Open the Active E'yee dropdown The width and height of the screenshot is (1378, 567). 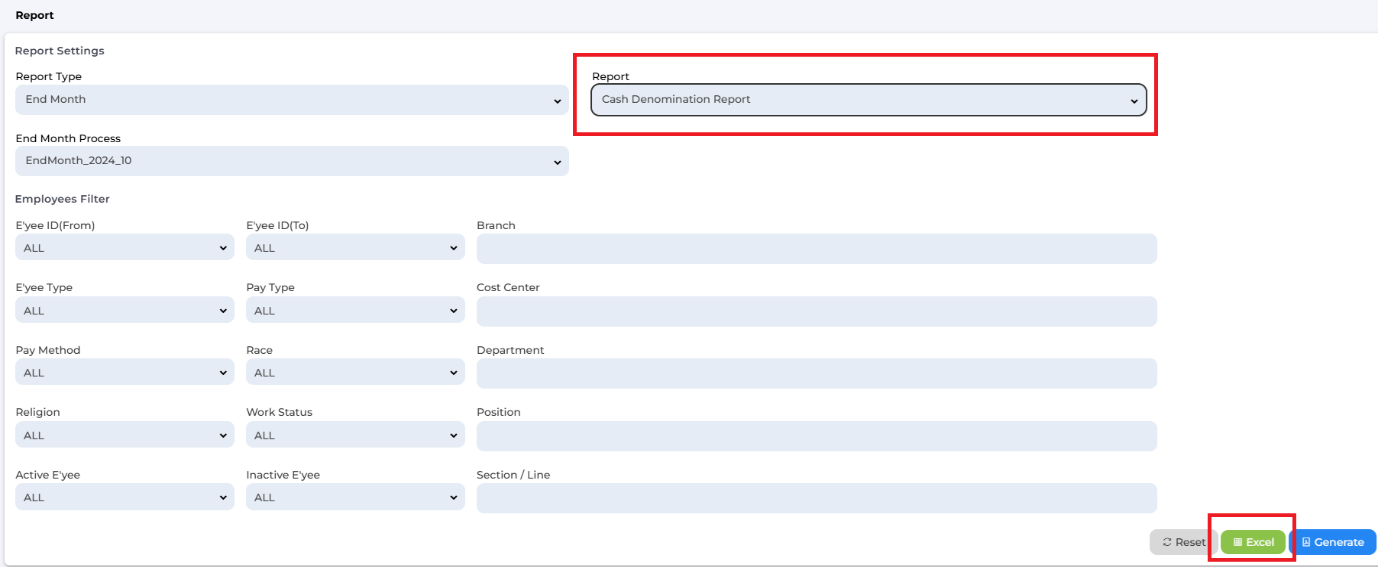125,497
